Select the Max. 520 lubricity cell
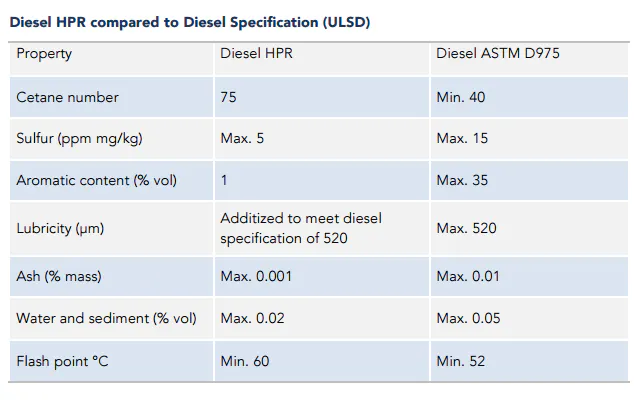Image resolution: width=640 pixels, height=400 pixels. (x=466, y=228)
